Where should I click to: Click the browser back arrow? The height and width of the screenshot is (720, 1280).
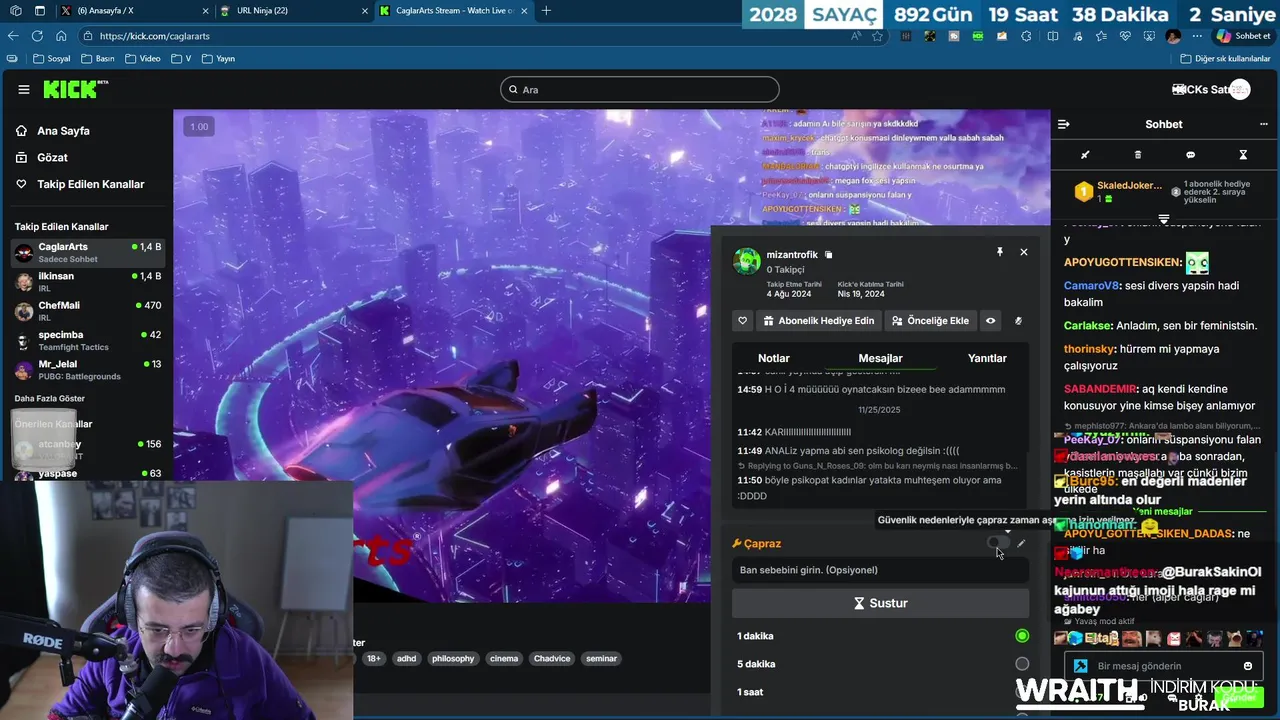pyautogui.click(x=13, y=36)
